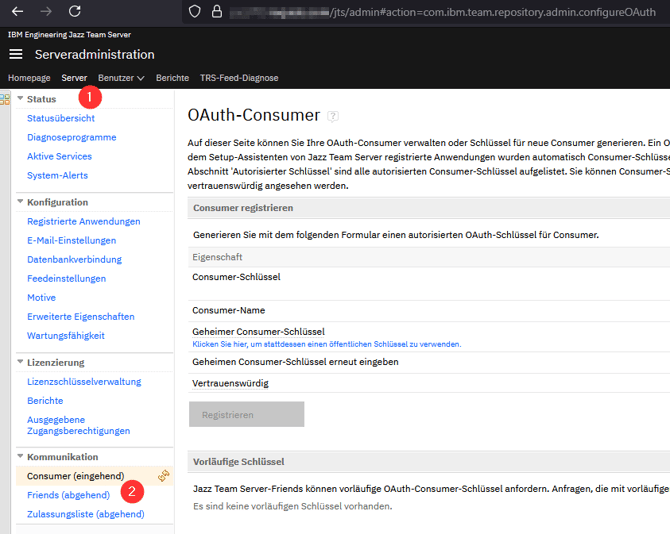Click link to use public key instead
The width and height of the screenshot is (670, 534).
[326, 344]
